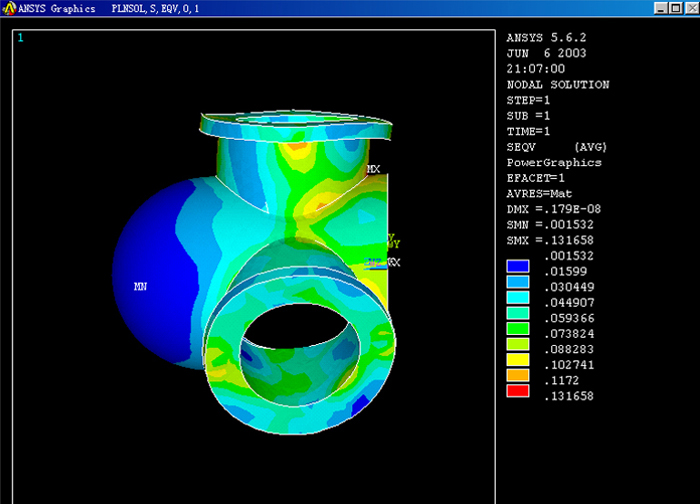Click the legend value .030449
Screen dimensions: 700x504
coord(569,287)
